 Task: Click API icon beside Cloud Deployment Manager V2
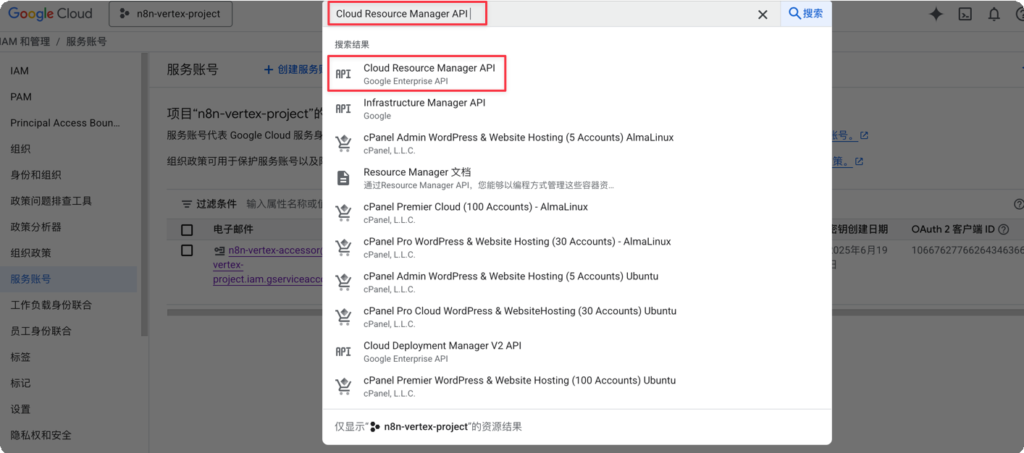(x=343, y=351)
